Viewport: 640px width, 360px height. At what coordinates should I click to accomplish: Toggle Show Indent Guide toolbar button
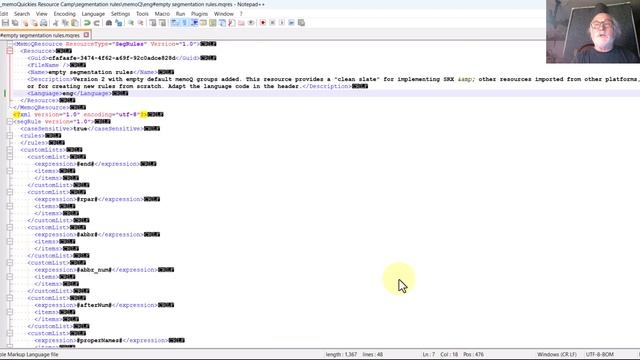(194, 23)
